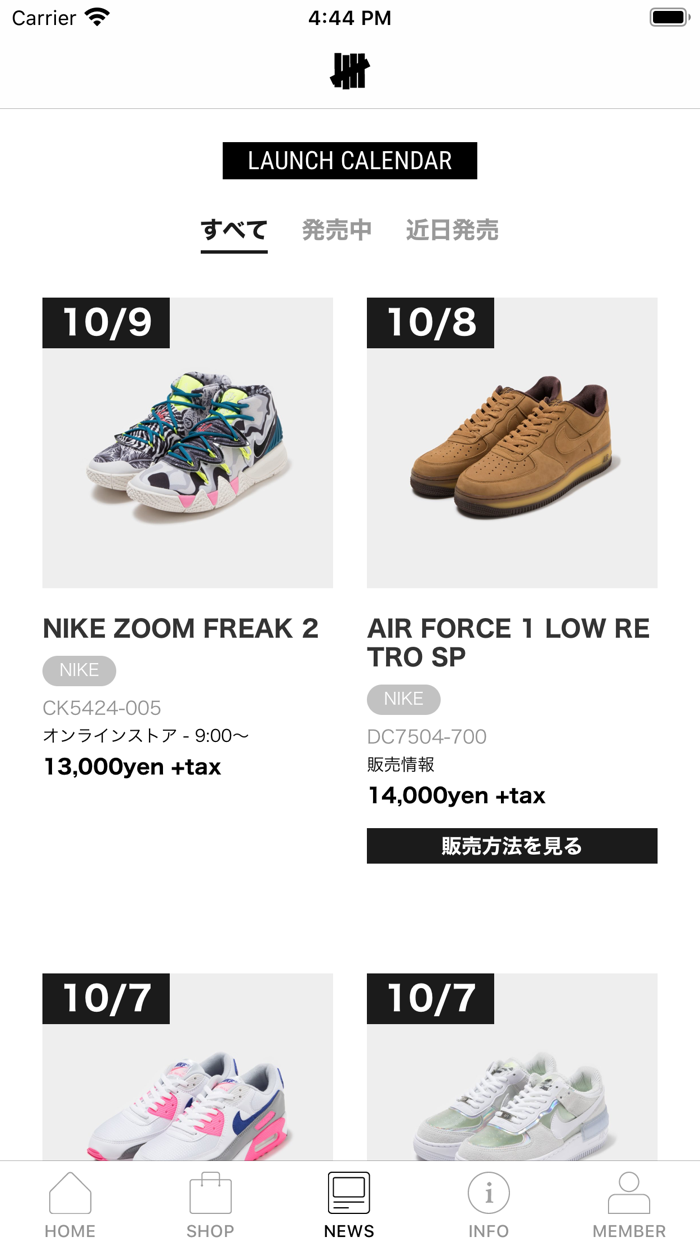View the Nike Zoom Freak 2 shoe image

click(x=187, y=443)
